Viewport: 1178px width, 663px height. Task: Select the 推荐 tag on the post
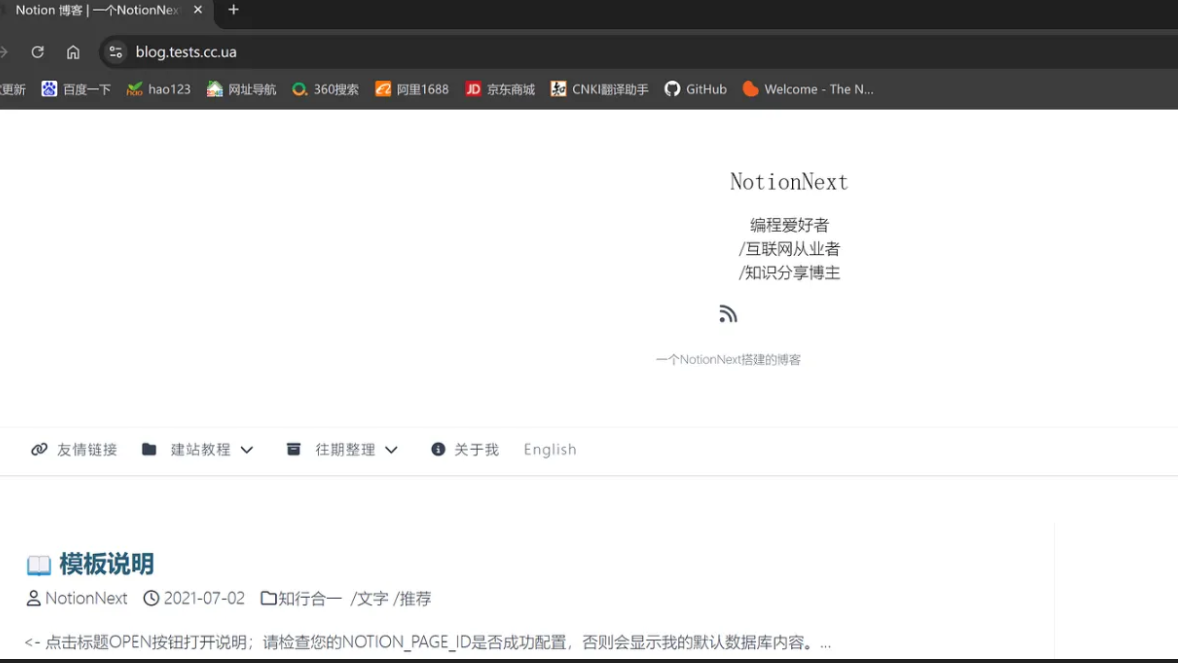tap(414, 599)
